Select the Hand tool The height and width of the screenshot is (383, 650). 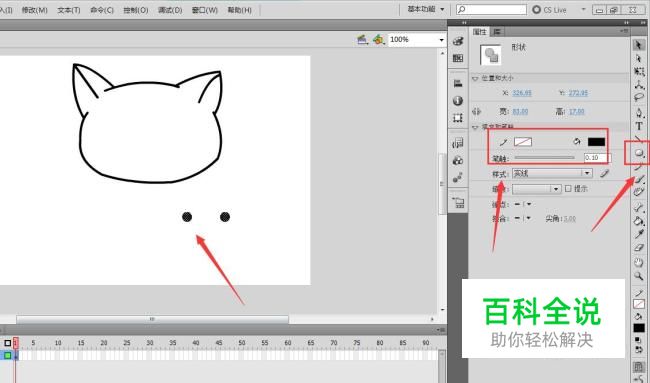pyautogui.click(x=639, y=262)
